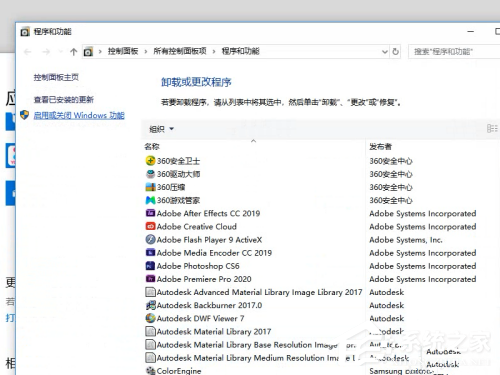Click the 360安全卫士 program icon
This screenshot has height=375, width=500.
click(150, 161)
